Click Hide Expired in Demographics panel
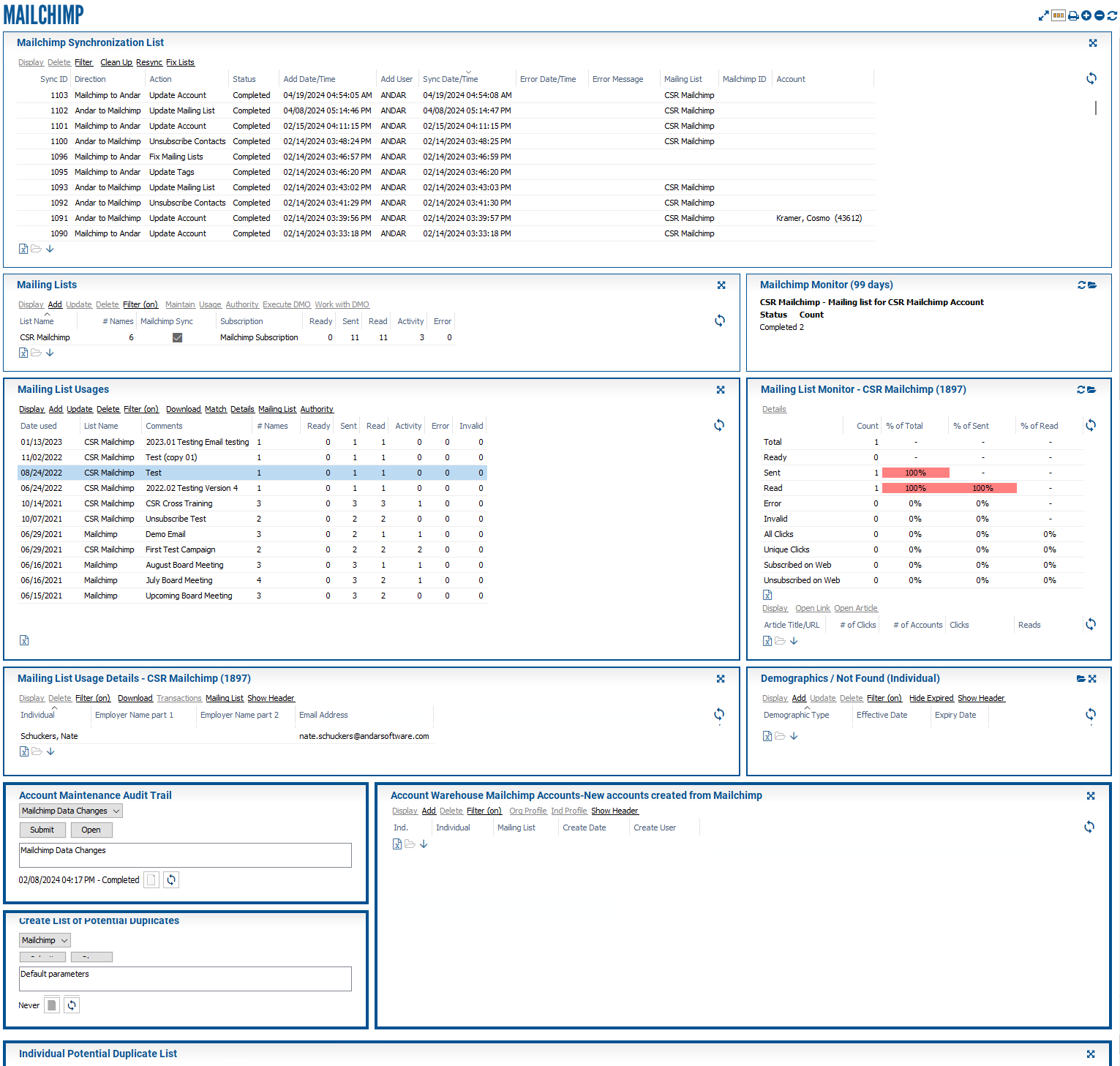Screen dimensions: 1120x1066 pyautogui.click(x=931, y=698)
